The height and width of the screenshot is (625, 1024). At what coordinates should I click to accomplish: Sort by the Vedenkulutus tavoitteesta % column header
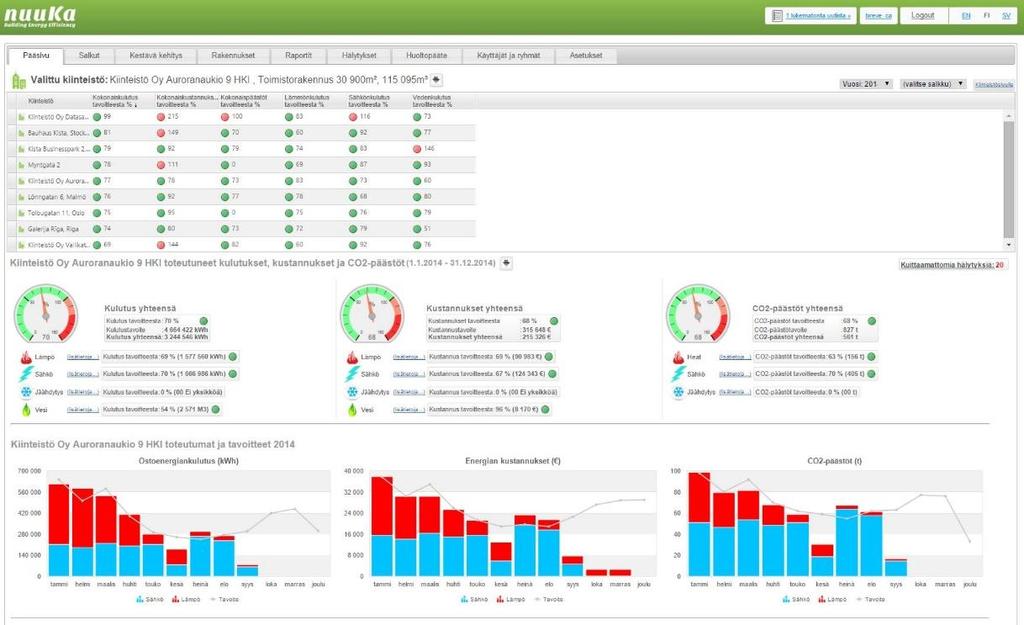pyautogui.click(x=441, y=101)
